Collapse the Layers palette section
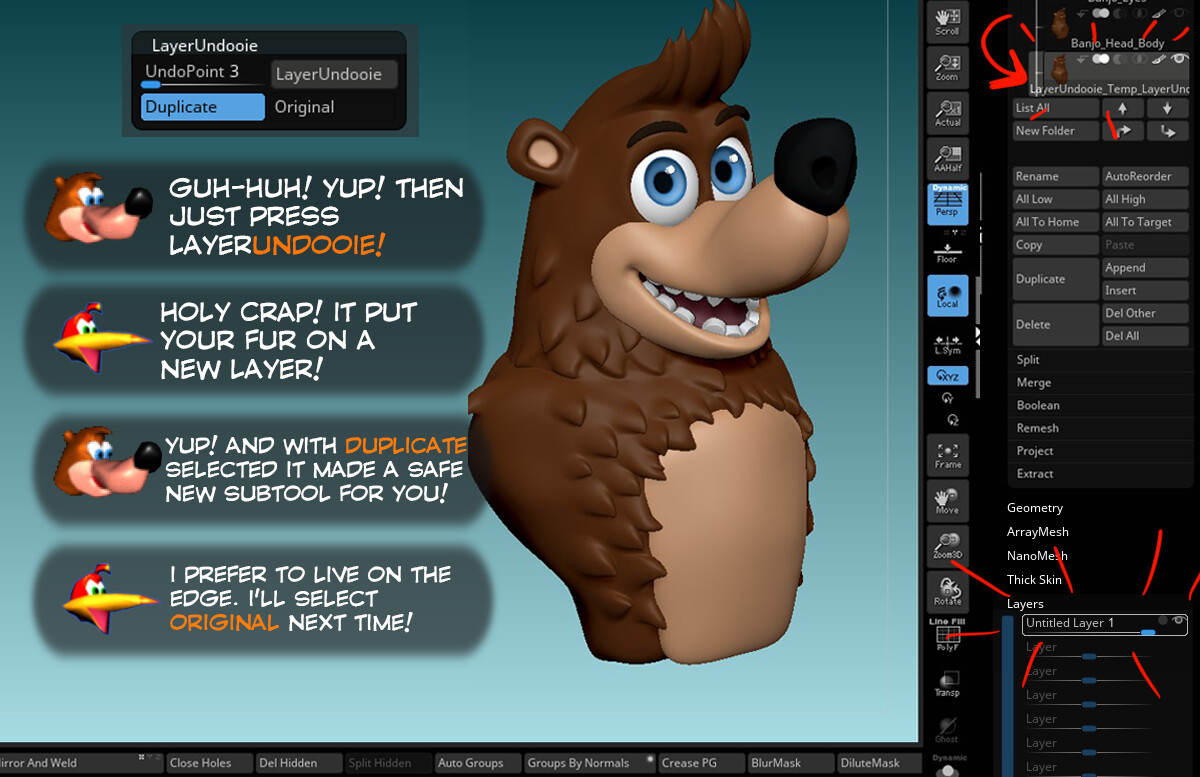1200x777 pixels. [x=1025, y=604]
